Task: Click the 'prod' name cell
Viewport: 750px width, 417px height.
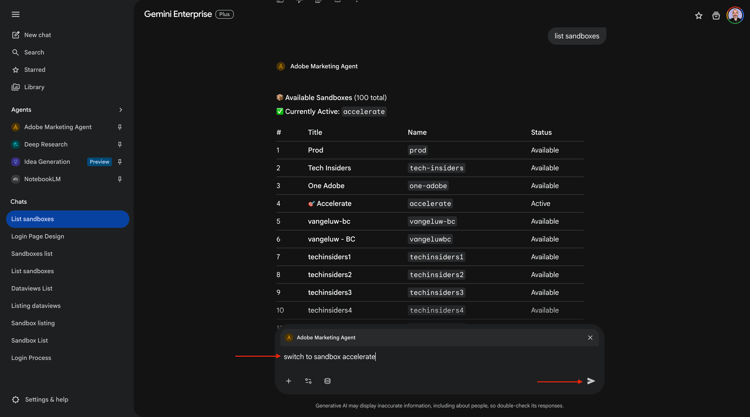Action: tap(418, 150)
